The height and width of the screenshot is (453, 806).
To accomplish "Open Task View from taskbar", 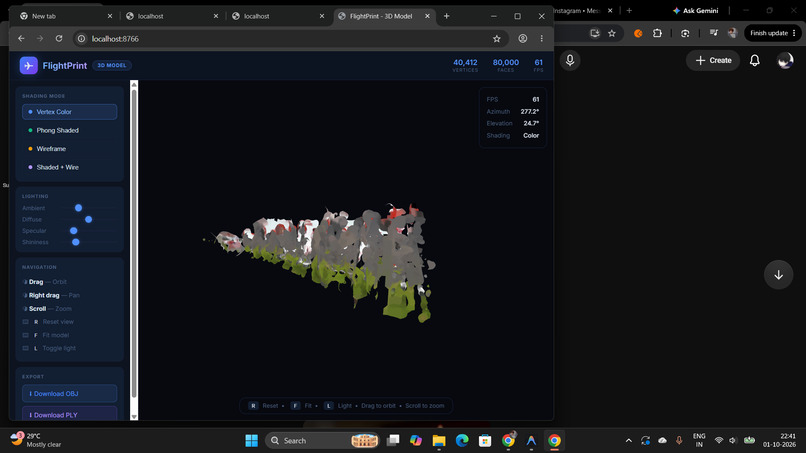I will pos(393,441).
